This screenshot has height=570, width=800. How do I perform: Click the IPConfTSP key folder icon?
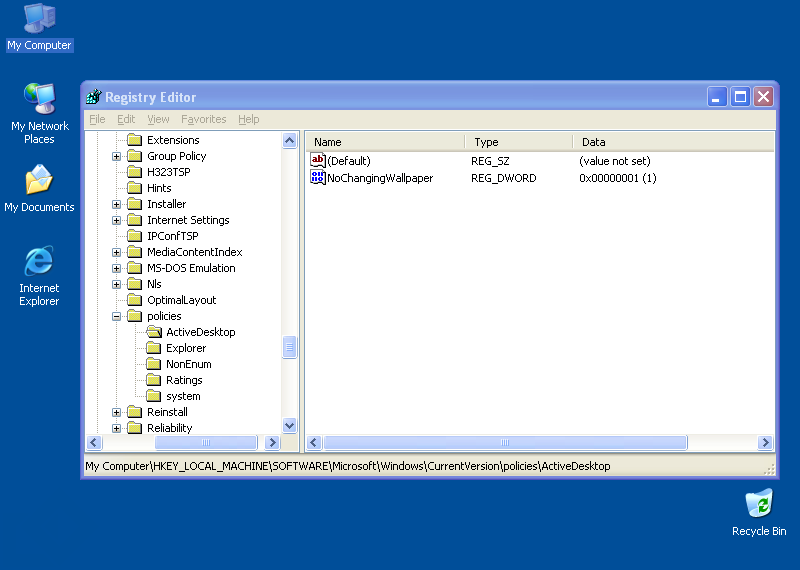click(x=135, y=236)
